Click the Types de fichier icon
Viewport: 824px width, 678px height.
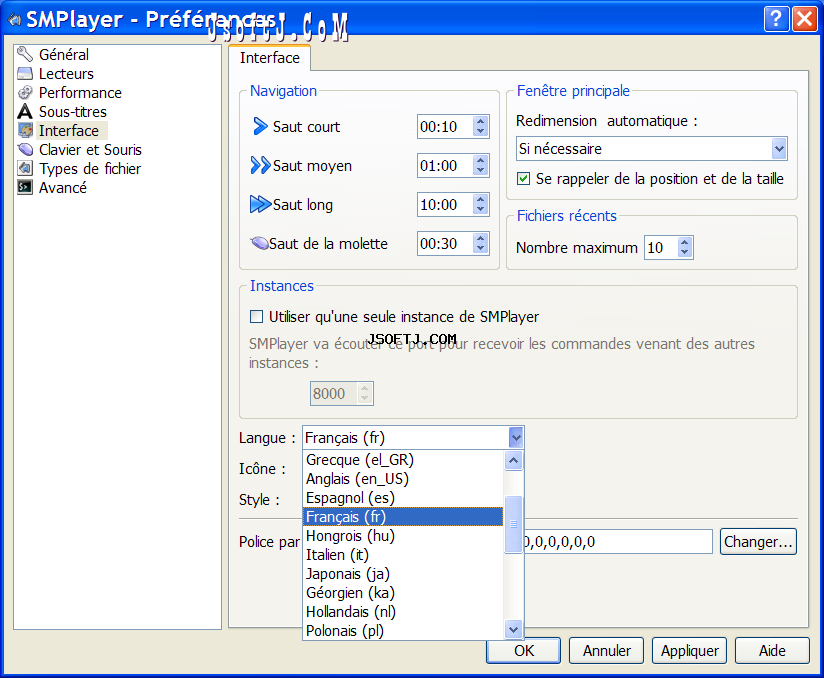tap(25, 168)
